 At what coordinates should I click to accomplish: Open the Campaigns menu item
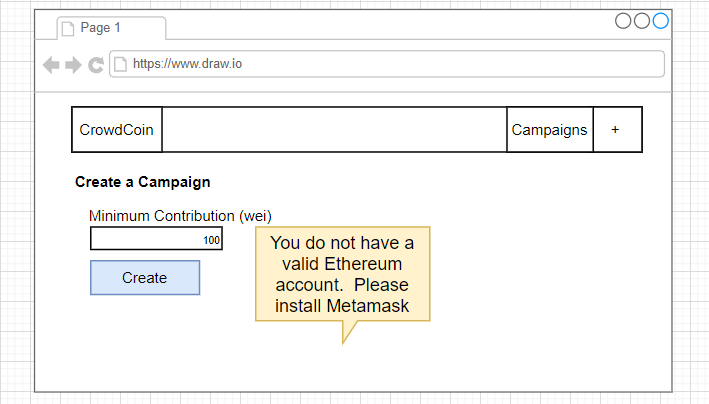(x=550, y=130)
